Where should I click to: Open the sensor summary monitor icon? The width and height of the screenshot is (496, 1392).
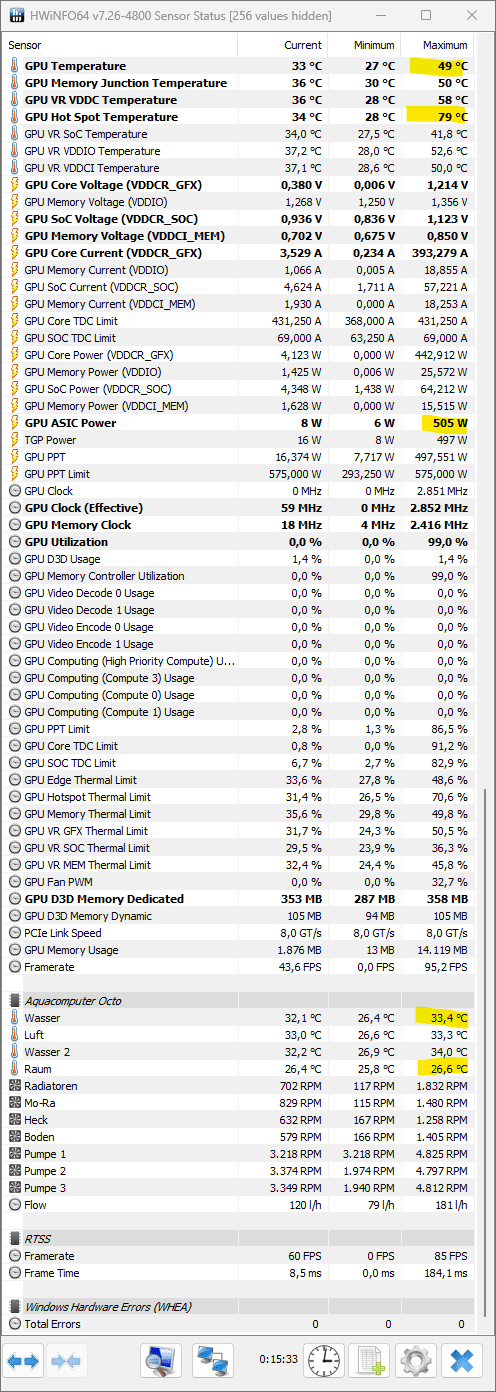[160, 1360]
